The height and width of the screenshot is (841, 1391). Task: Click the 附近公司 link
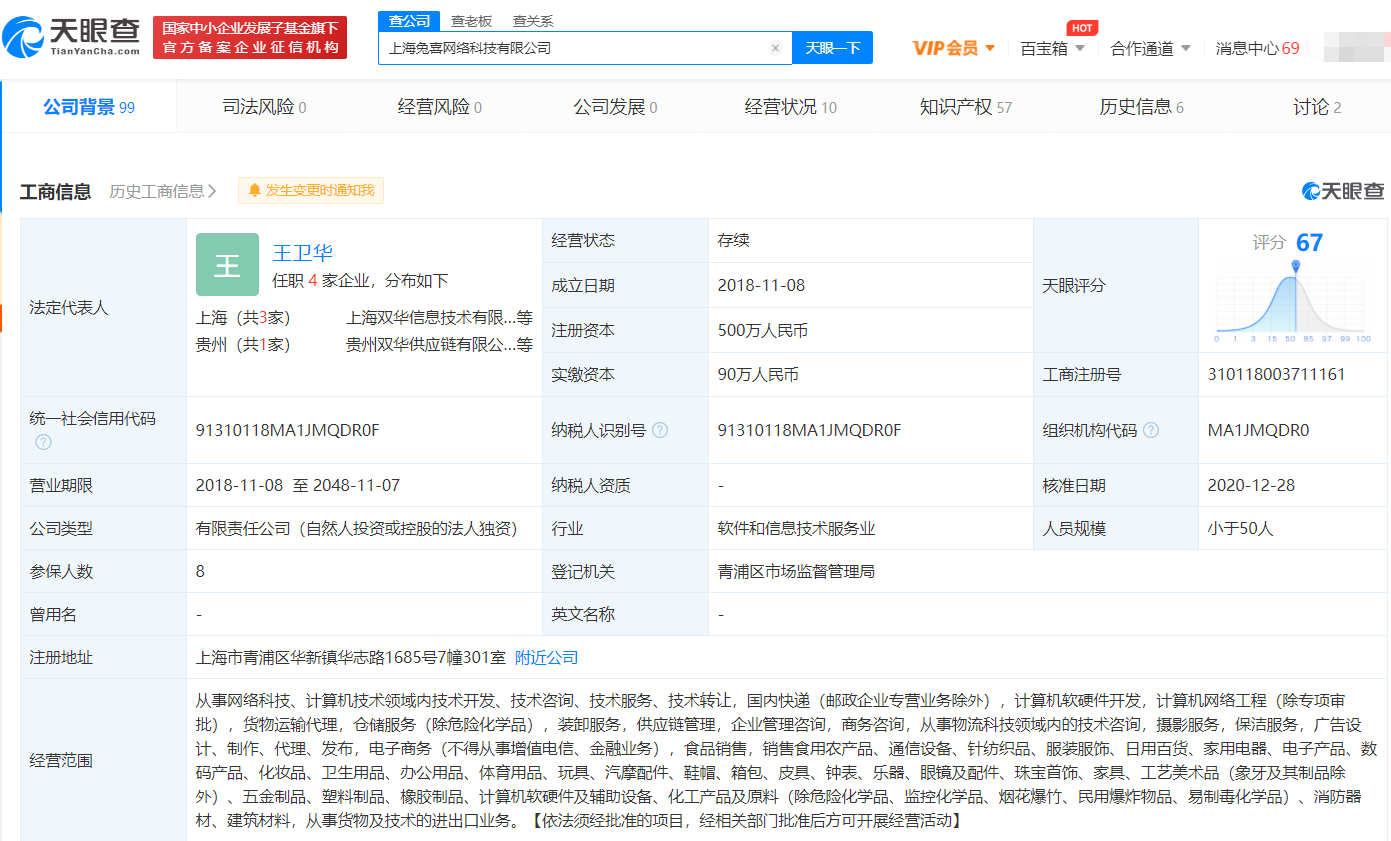547,658
